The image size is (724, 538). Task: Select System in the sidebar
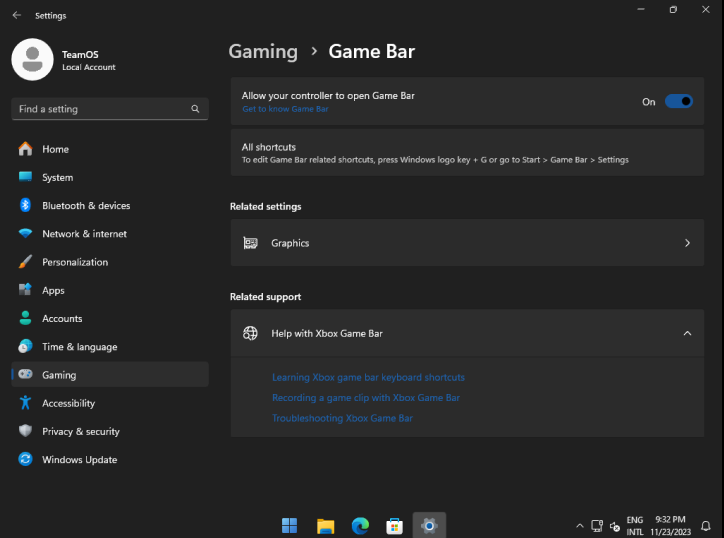[110, 177]
